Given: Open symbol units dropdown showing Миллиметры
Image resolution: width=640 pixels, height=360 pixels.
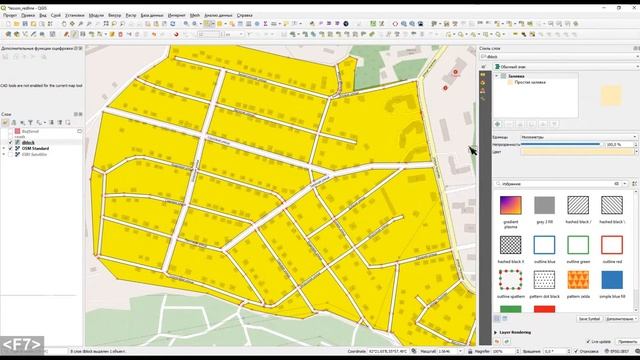Looking at the screenshot, I should tap(578, 137).
